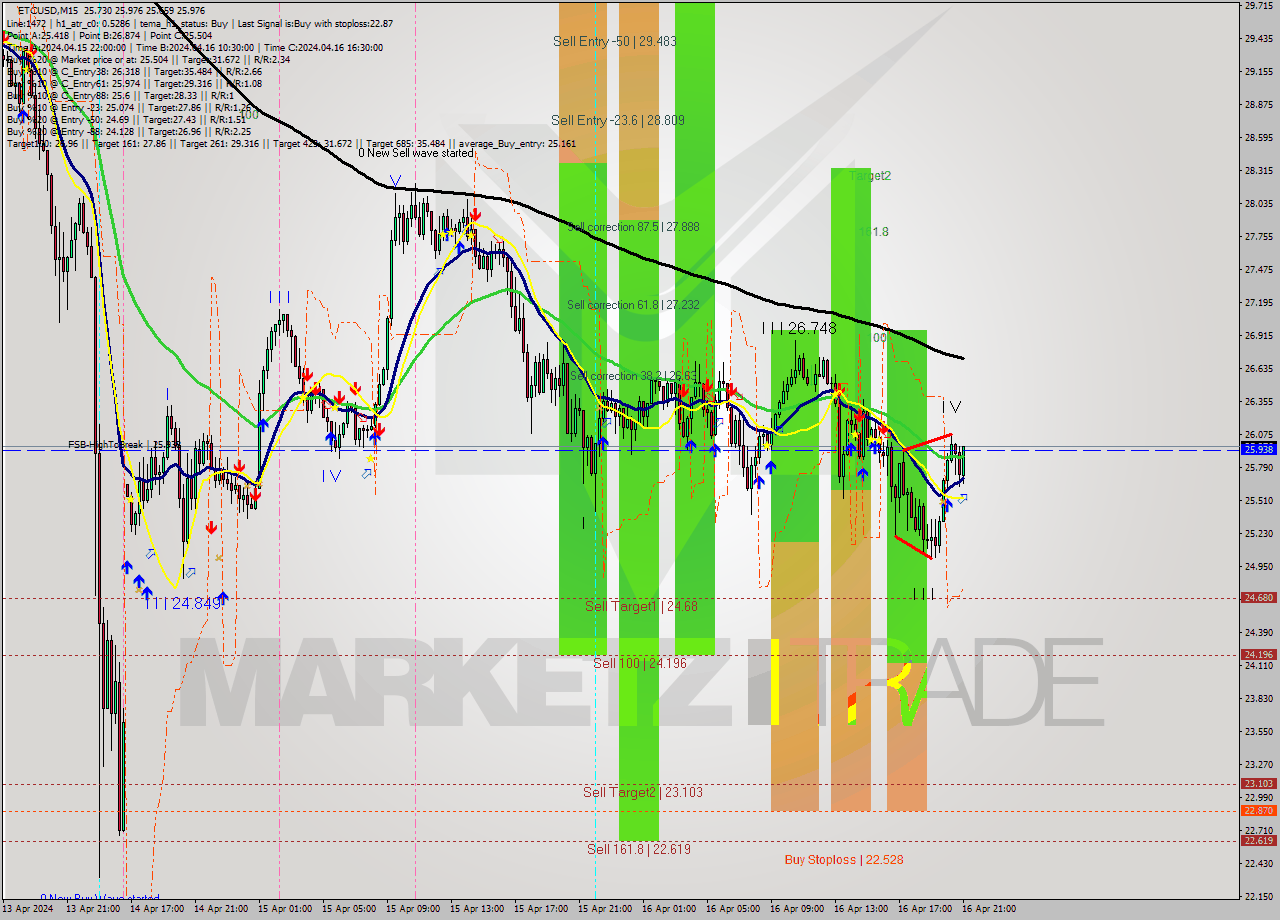Click the '13 Apr 2024' time axis label
The width and height of the screenshot is (1280, 920).
27,909
